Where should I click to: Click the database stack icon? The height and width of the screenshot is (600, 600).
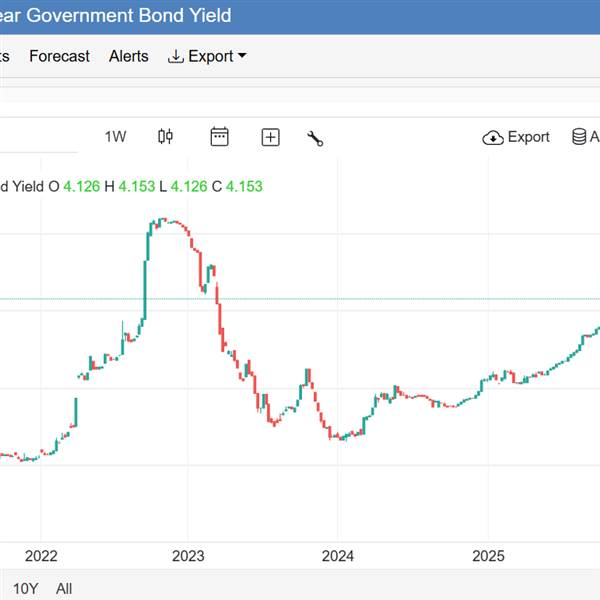pos(579,137)
